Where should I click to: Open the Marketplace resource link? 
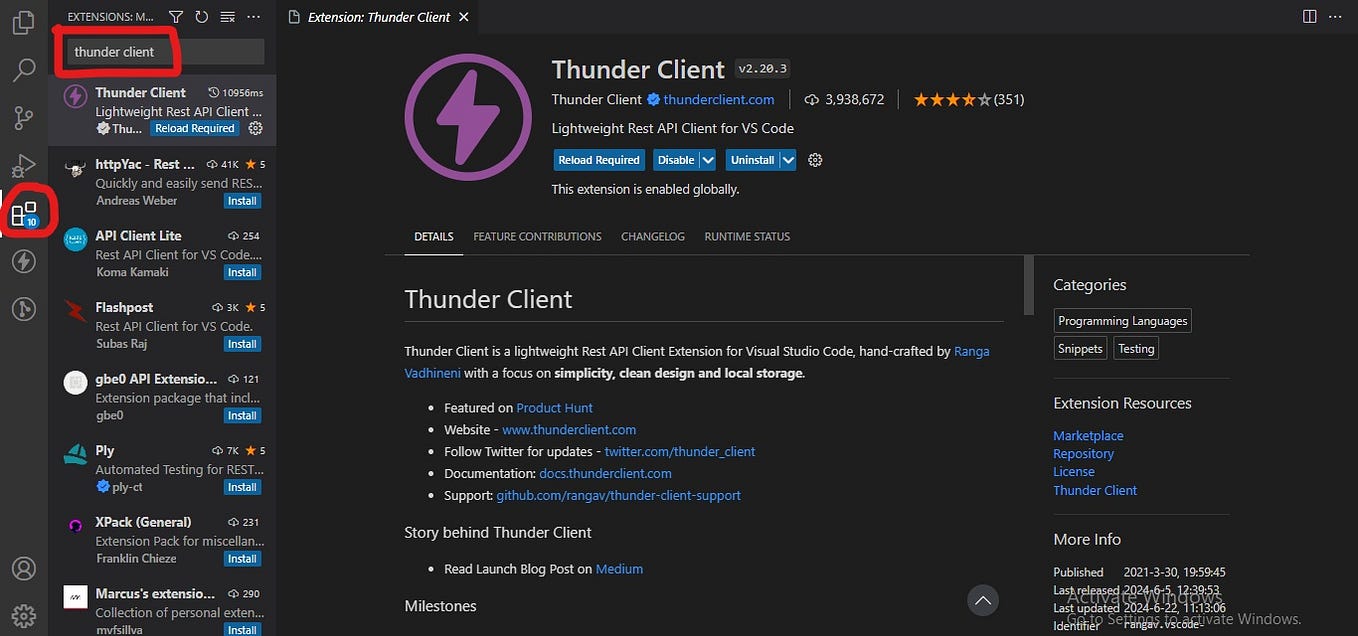pos(1088,436)
